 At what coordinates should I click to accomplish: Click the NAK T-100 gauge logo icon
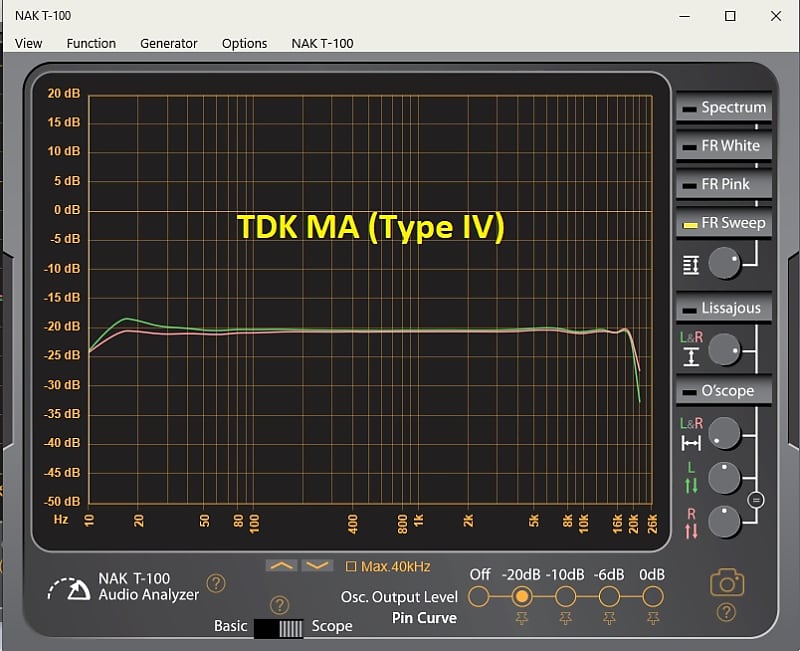(69, 589)
